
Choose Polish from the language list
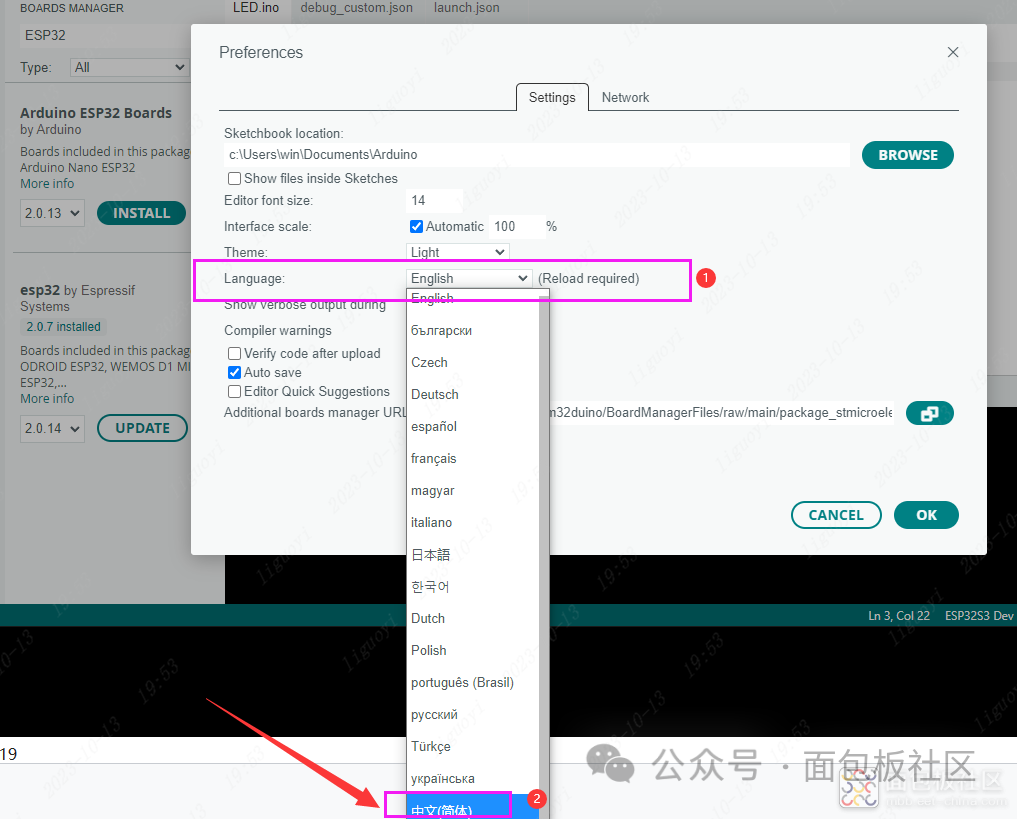[x=473, y=650]
